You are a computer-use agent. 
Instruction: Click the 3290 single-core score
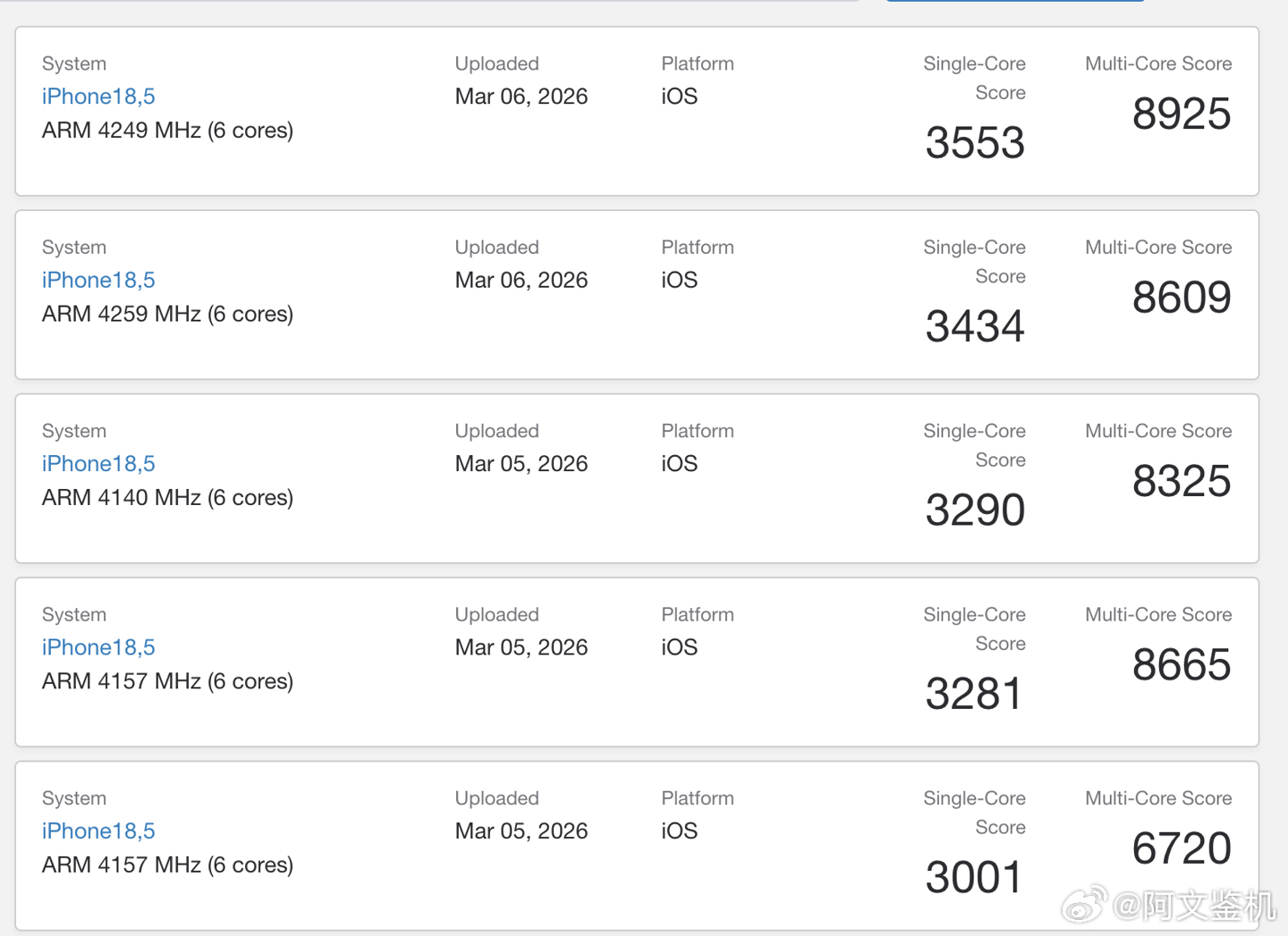pyautogui.click(x=975, y=510)
